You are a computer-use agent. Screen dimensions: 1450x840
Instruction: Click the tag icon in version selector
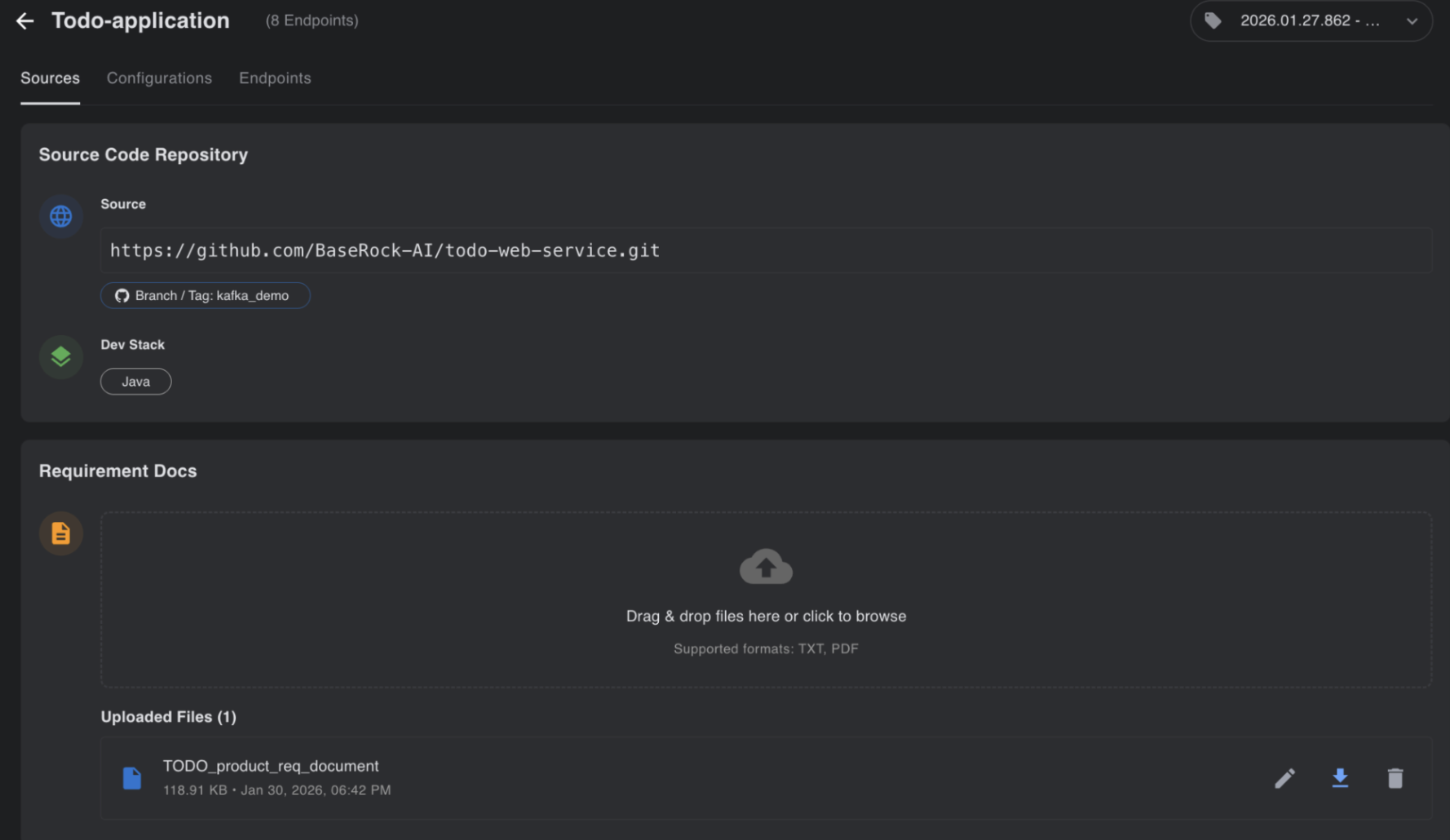click(x=1213, y=21)
